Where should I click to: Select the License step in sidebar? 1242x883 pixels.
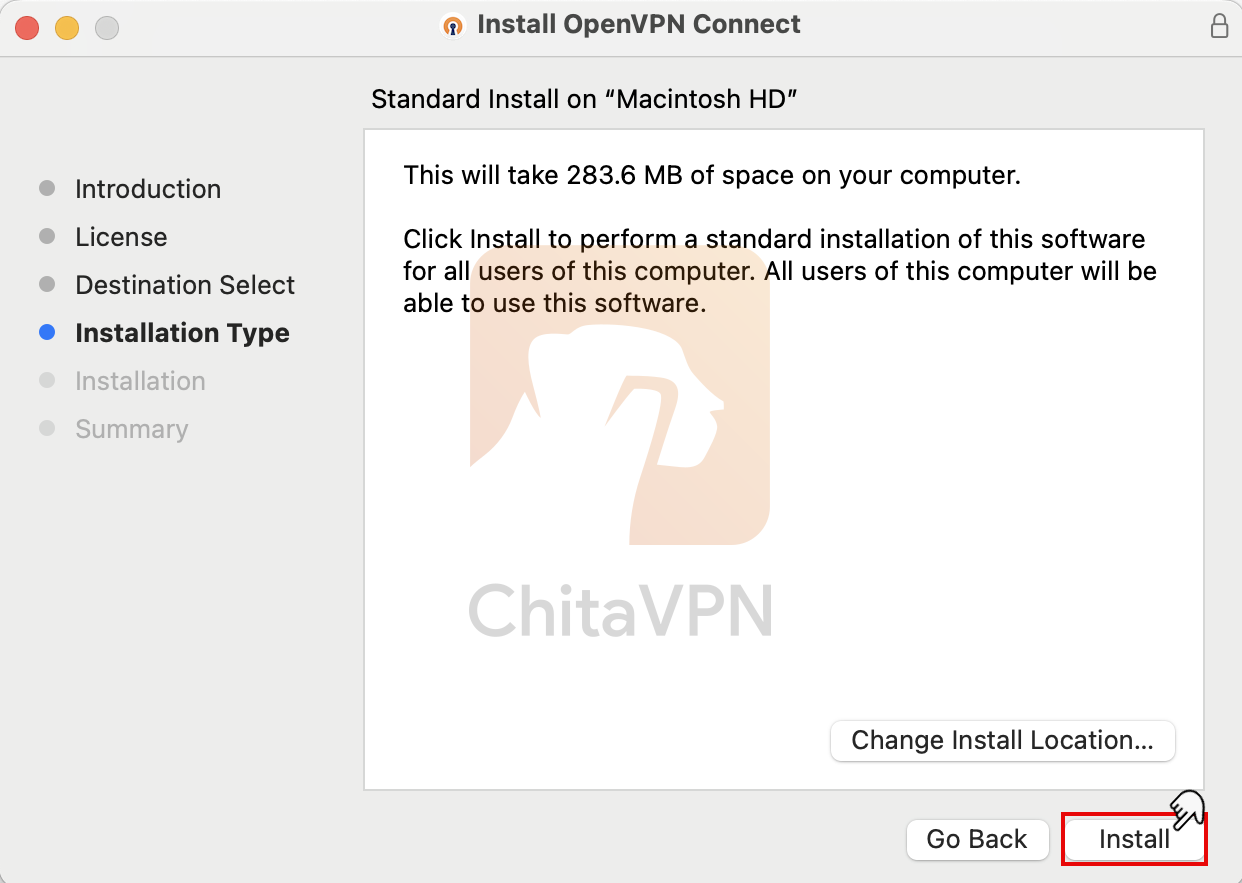point(121,237)
